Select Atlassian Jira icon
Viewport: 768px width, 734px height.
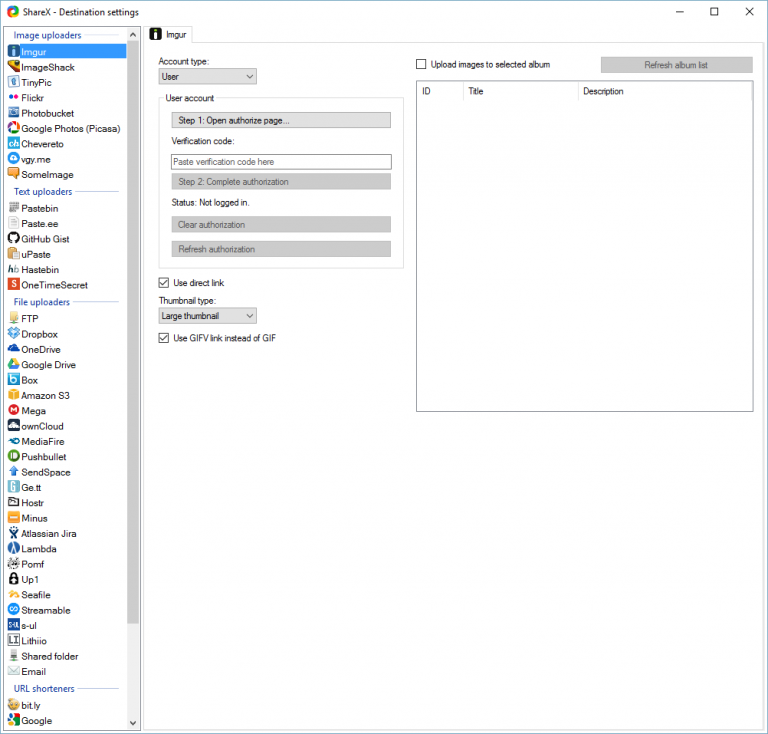[14, 533]
